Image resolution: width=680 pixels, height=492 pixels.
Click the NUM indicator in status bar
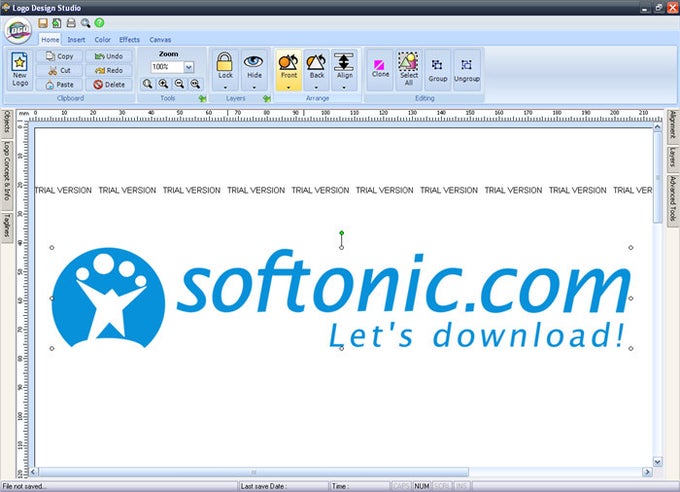coord(422,486)
